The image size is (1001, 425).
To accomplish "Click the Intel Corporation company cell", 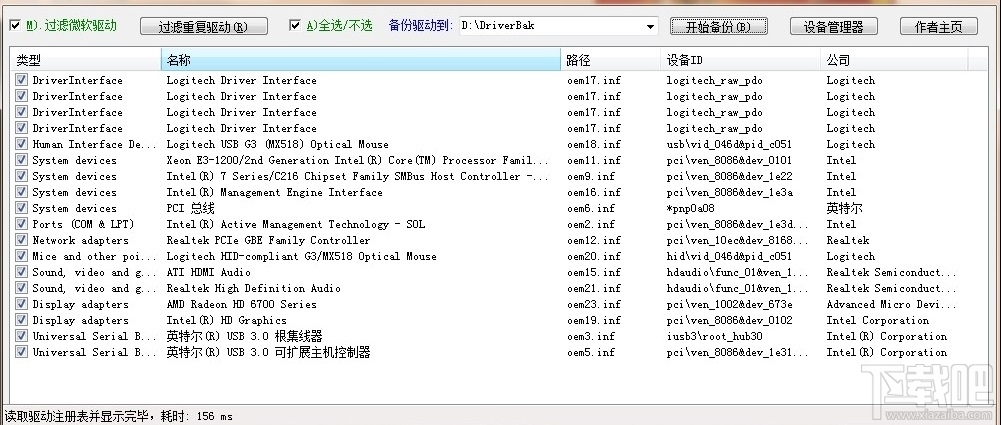I will (878, 320).
